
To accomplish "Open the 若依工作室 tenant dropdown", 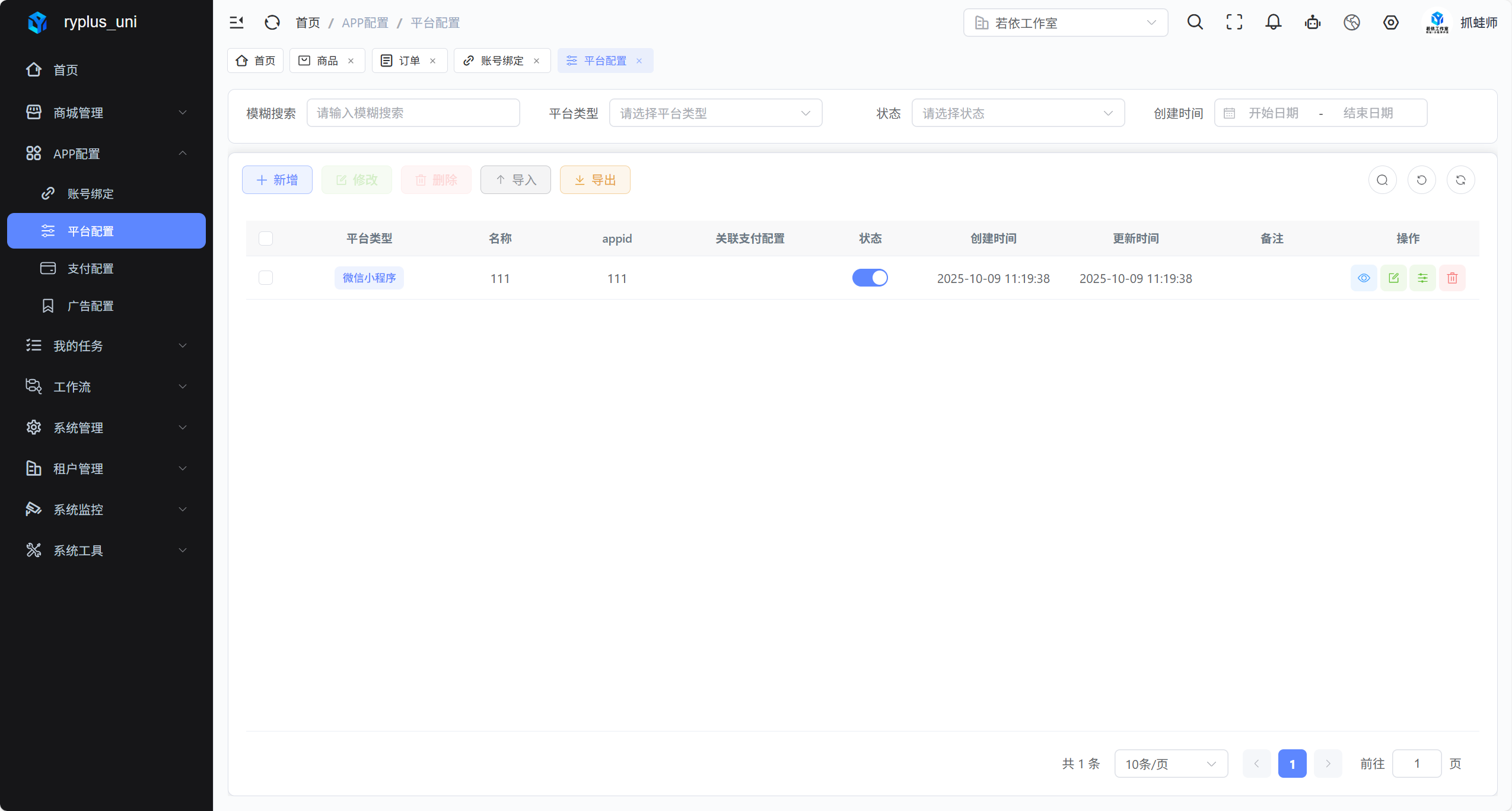I will pyautogui.click(x=1065, y=23).
